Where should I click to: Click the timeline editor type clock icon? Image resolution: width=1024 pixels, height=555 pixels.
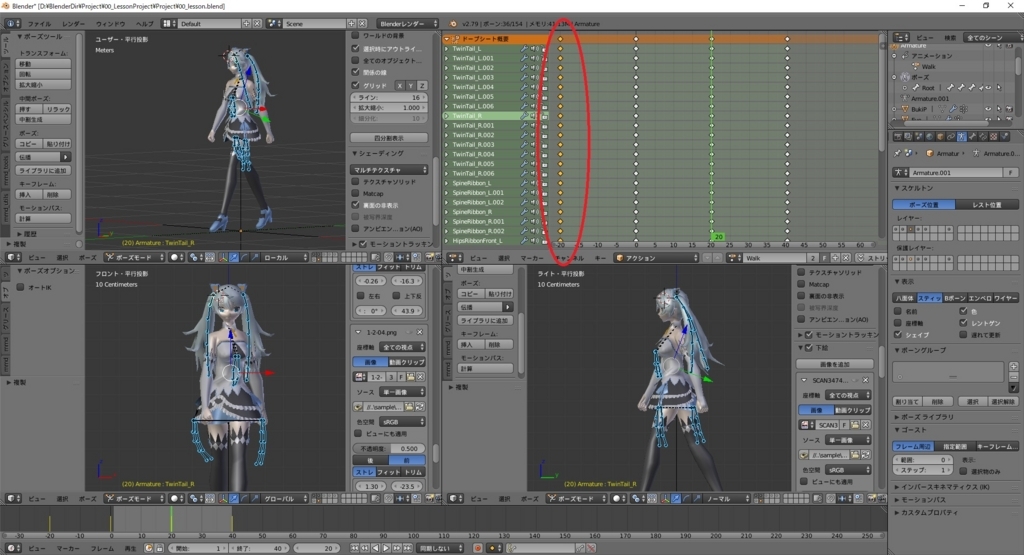[x=12, y=548]
